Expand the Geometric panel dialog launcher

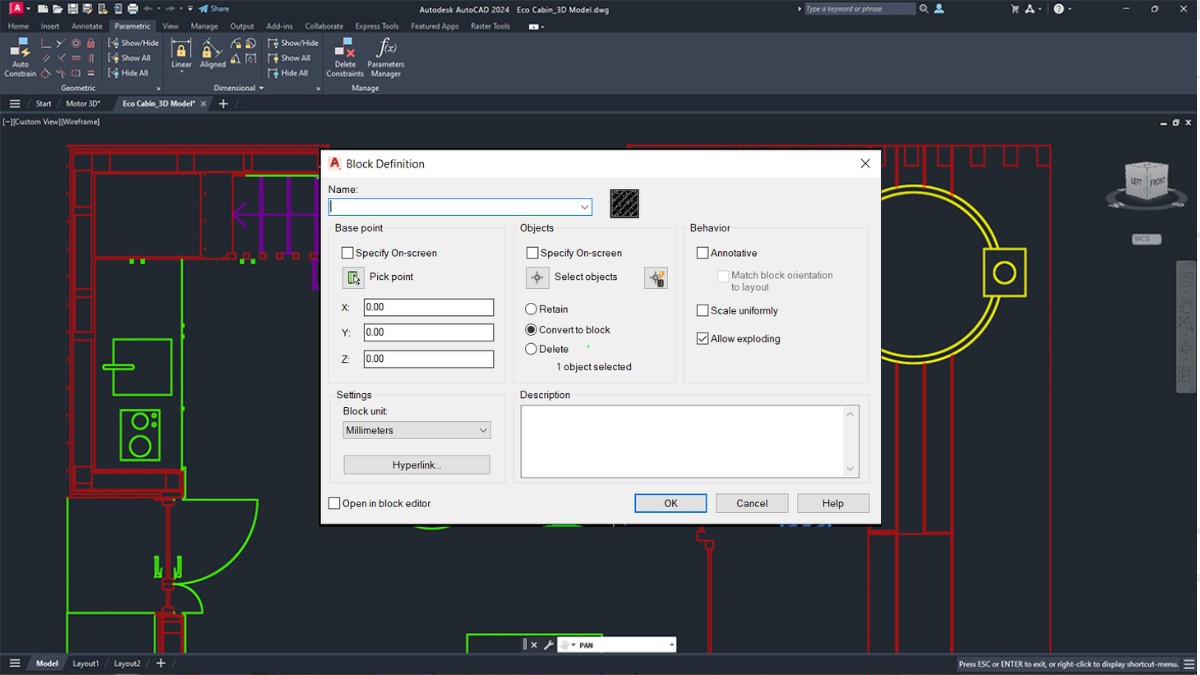pos(158,88)
